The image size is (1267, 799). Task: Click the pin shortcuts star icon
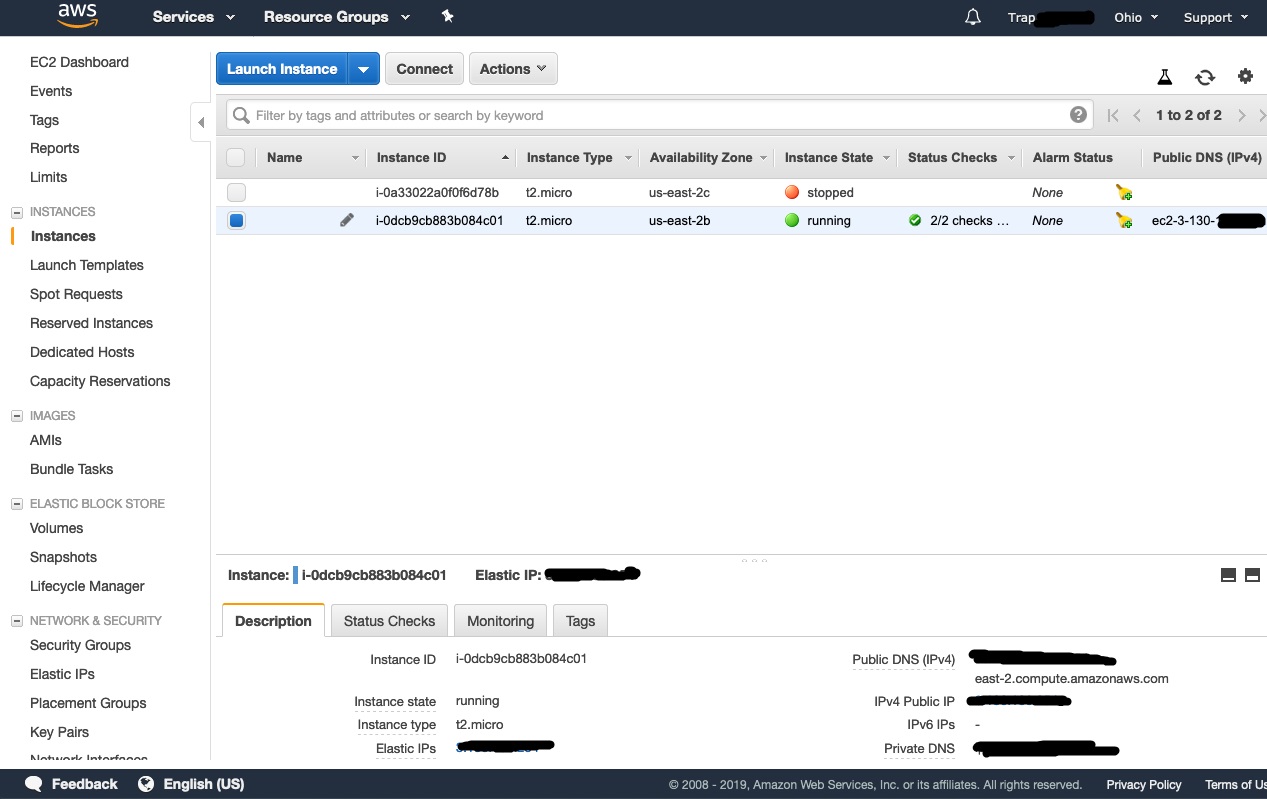tap(447, 17)
